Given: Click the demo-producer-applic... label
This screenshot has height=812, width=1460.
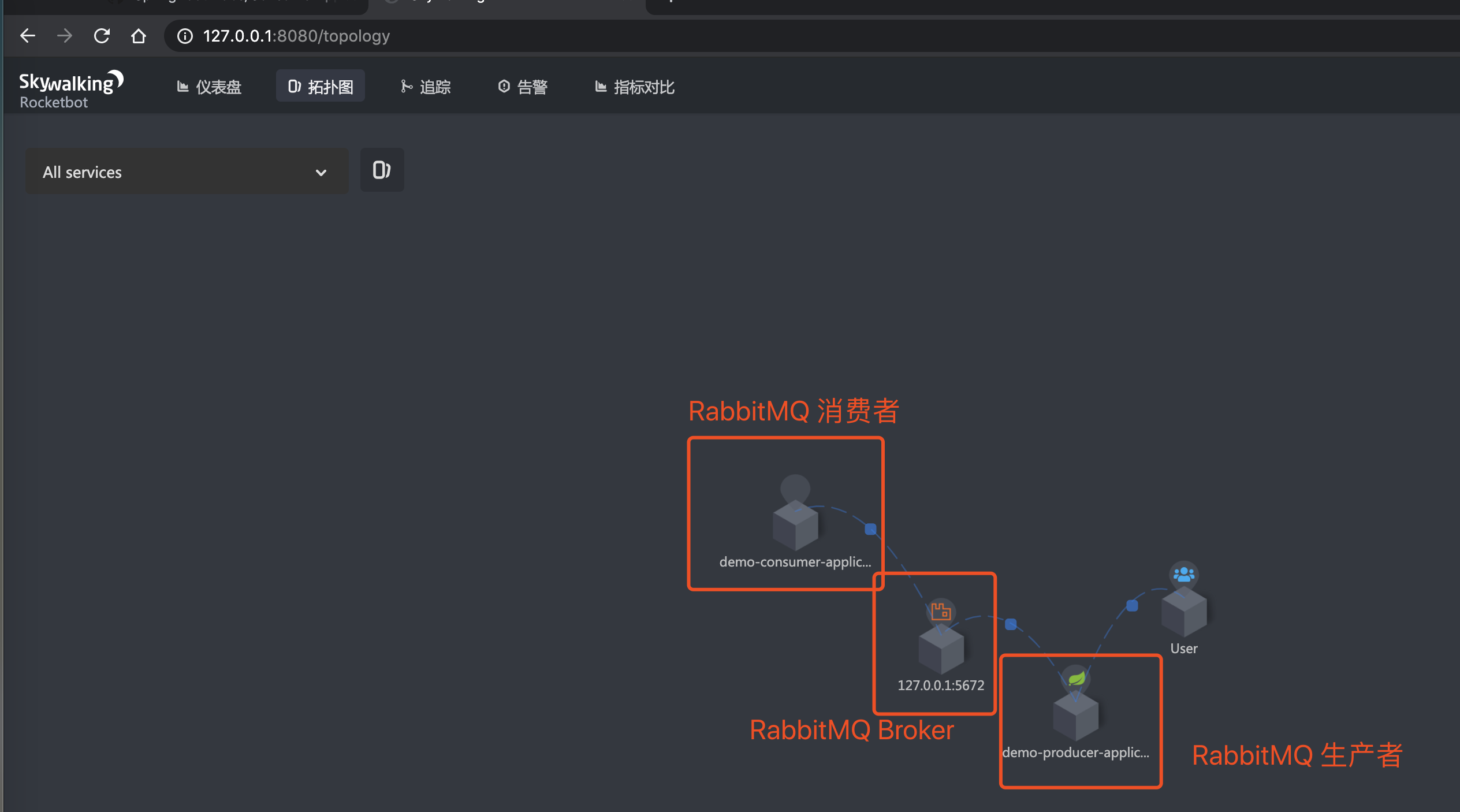Looking at the screenshot, I should coord(1076,753).
